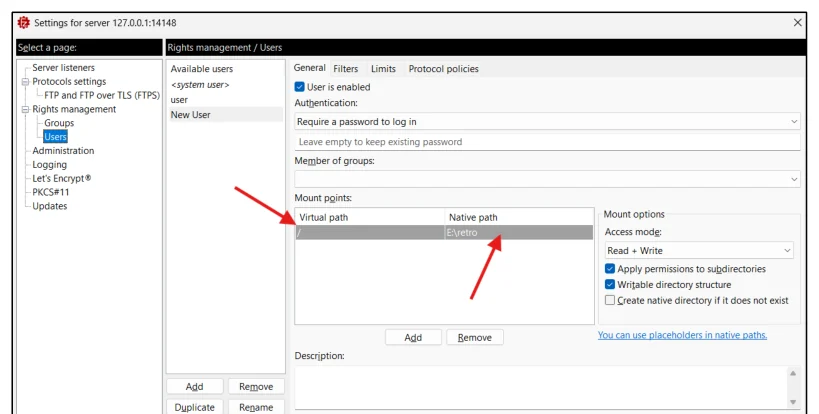Switch to the General tab
The width and height of the screenshot is (819, 414).
click(309, 68)
